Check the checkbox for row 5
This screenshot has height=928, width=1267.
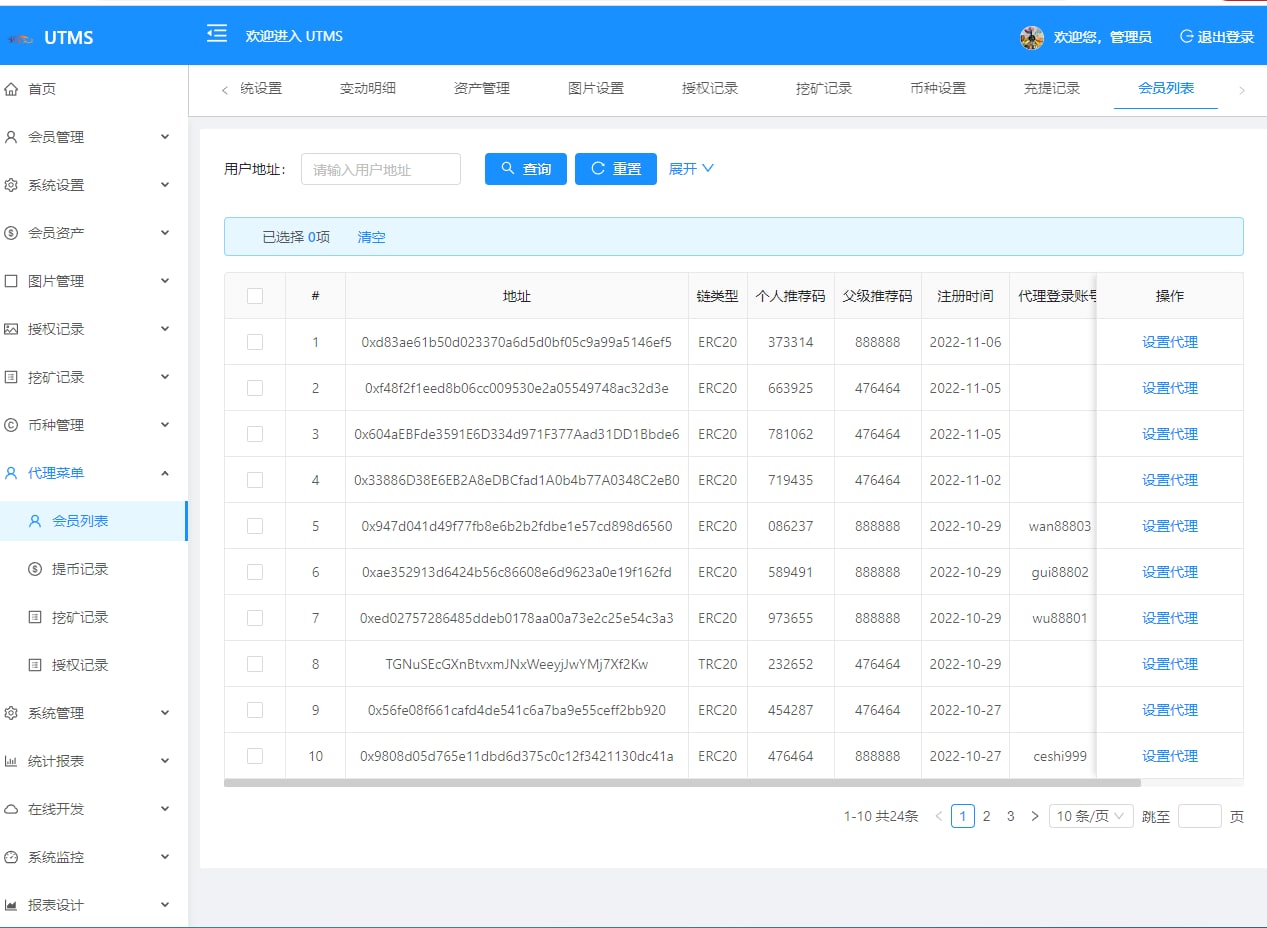[x=255, y=526]
